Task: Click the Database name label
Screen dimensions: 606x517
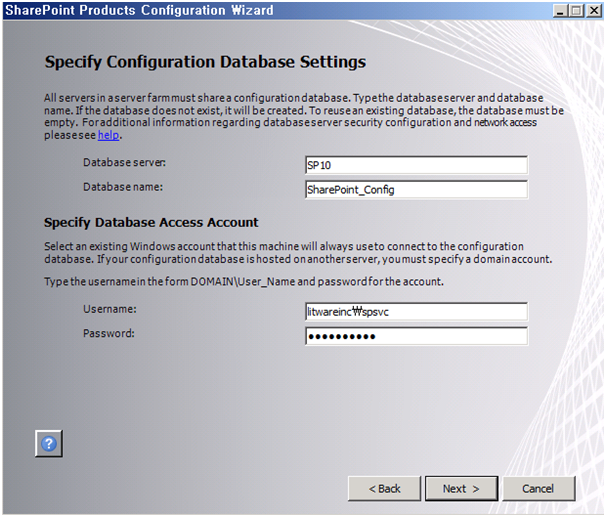Action: (123, 187)
